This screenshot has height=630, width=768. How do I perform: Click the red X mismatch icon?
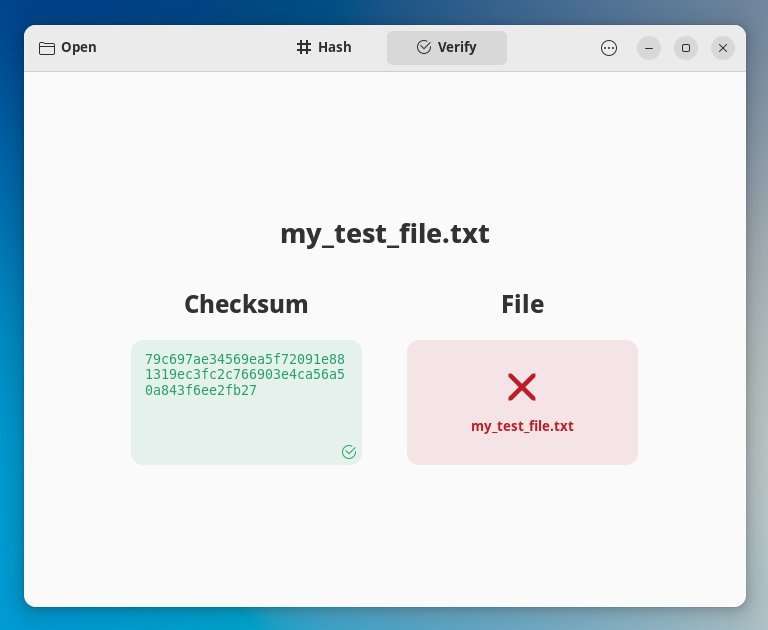click(522, 387)
